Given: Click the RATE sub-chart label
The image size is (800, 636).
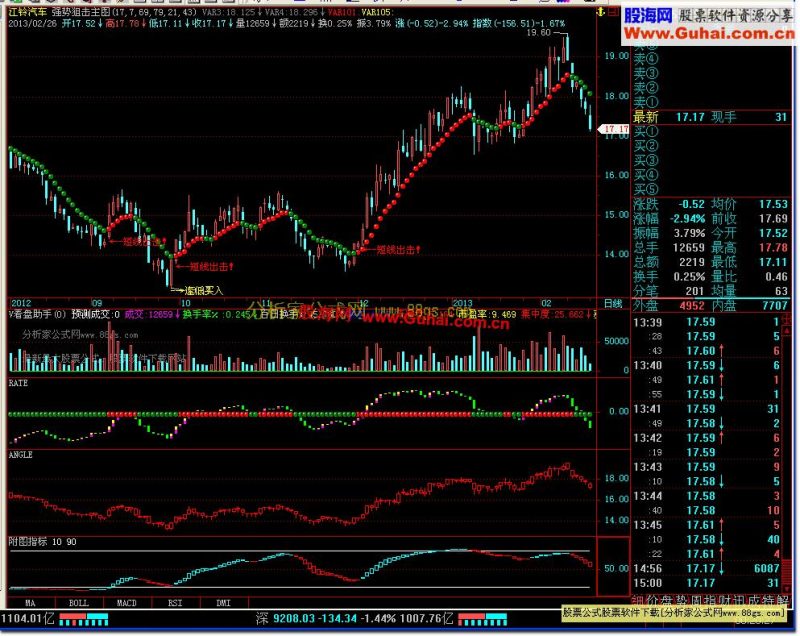Looking at the screenshot, I should pos(18,383).
